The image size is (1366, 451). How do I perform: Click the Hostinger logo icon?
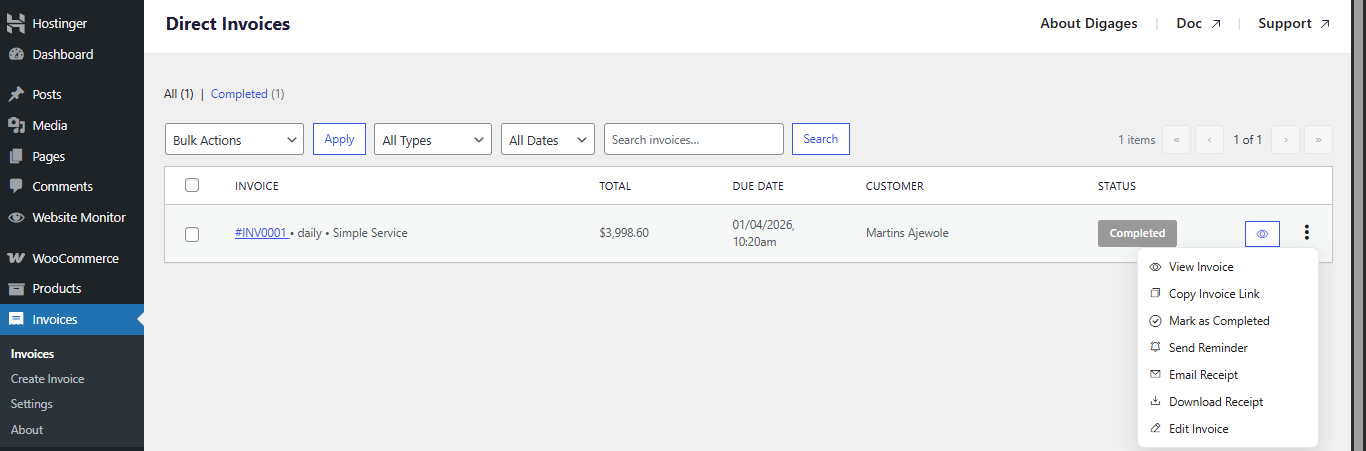pos(16,23)
